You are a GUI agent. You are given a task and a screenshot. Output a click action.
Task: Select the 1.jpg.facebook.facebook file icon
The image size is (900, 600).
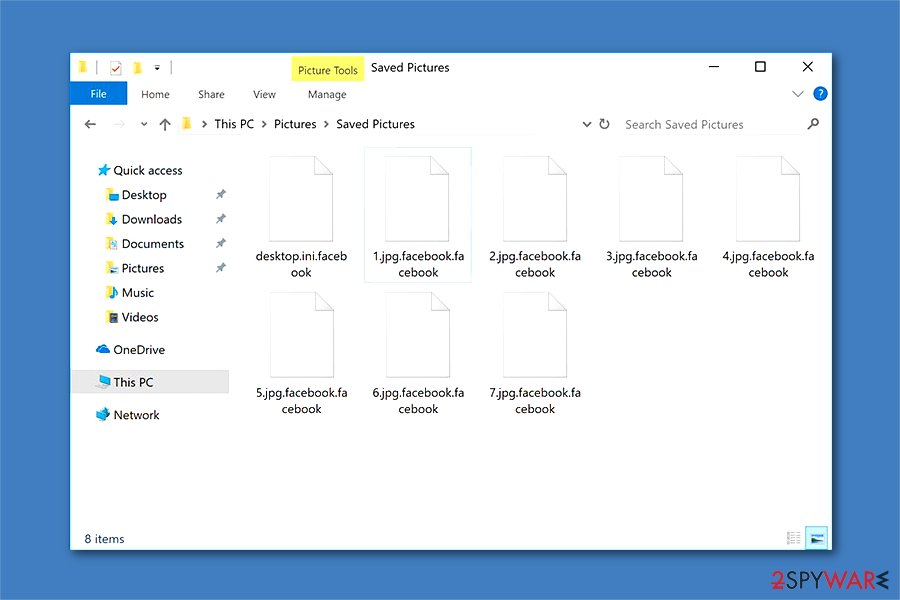click(x=417, y=199)
